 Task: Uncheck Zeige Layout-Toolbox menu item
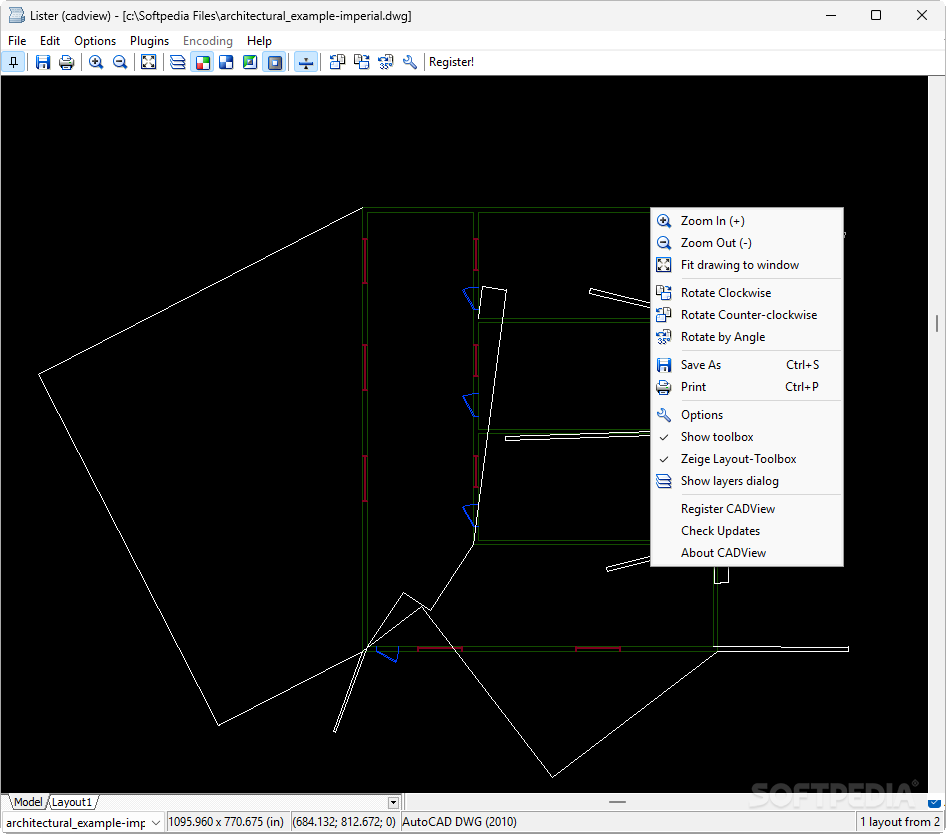(x=747, y=459)
